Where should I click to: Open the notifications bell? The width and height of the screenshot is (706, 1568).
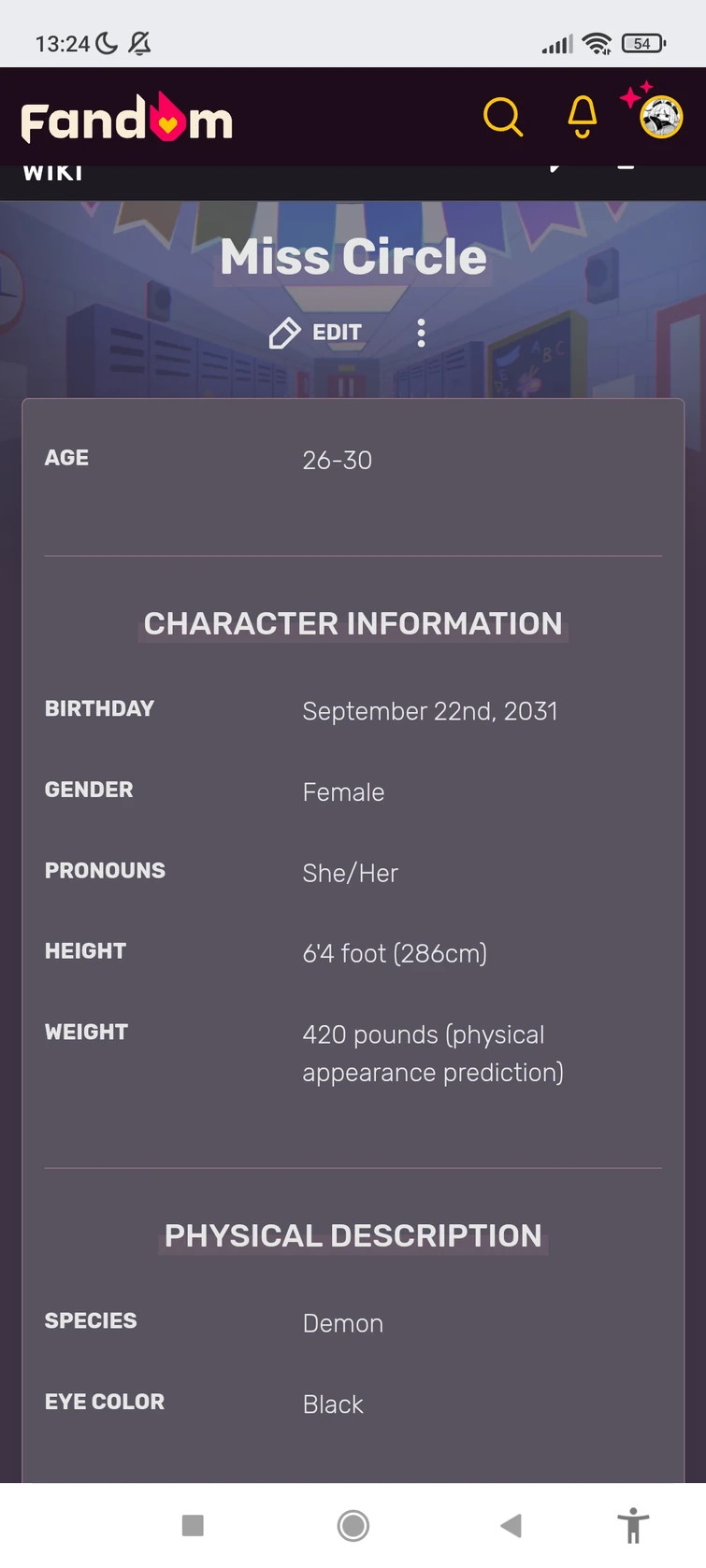click(x=581, y=117)
